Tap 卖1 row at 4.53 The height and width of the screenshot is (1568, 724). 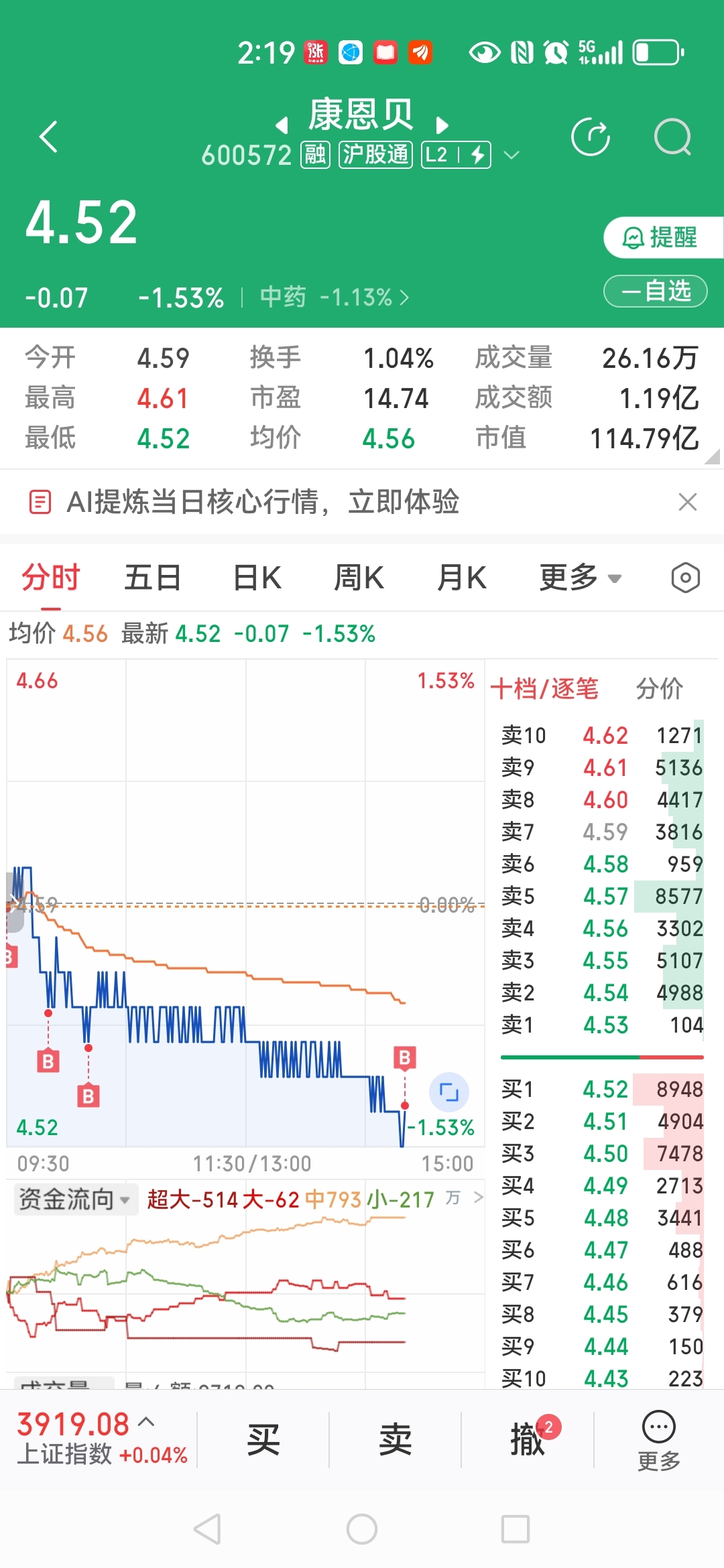602,1025
